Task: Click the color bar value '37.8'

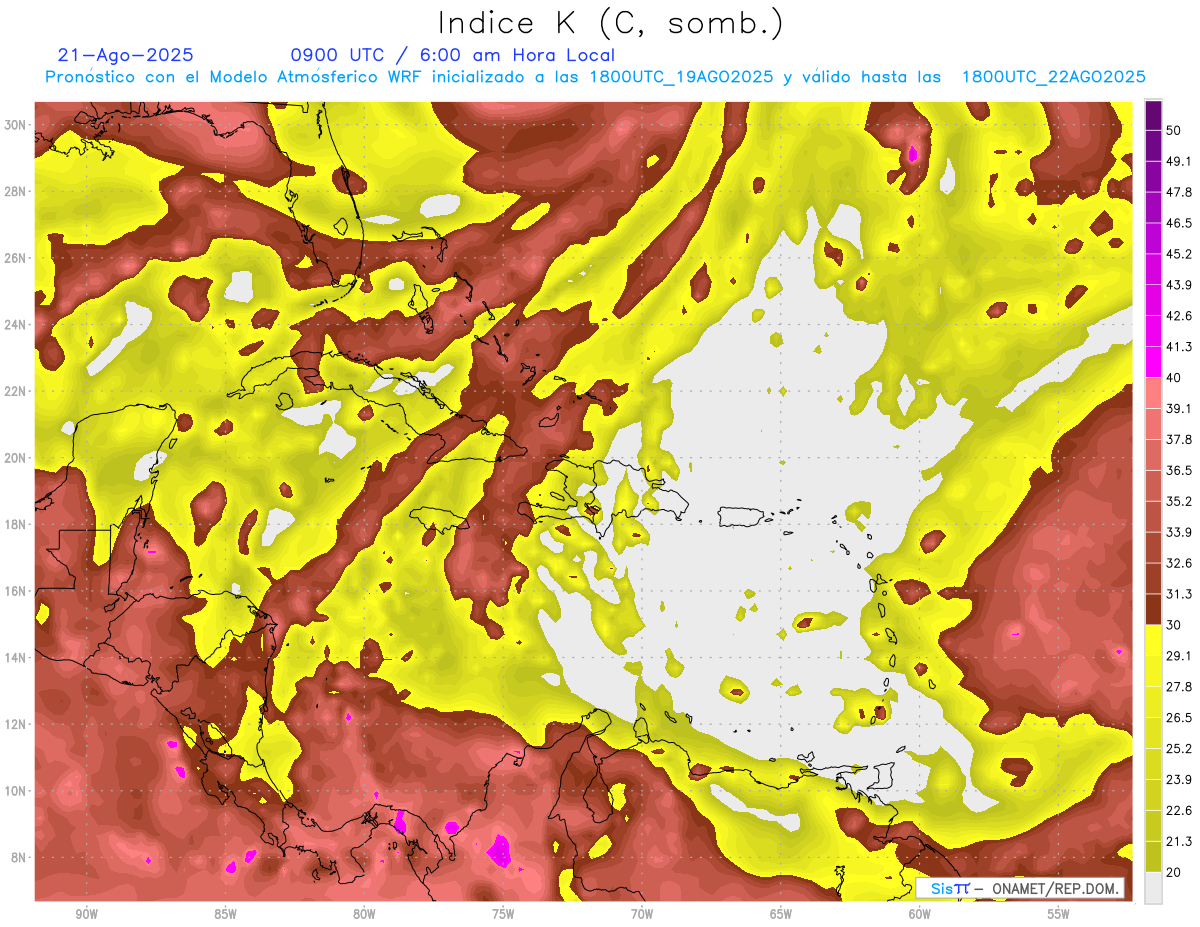Action: (x=1178, y=439)
